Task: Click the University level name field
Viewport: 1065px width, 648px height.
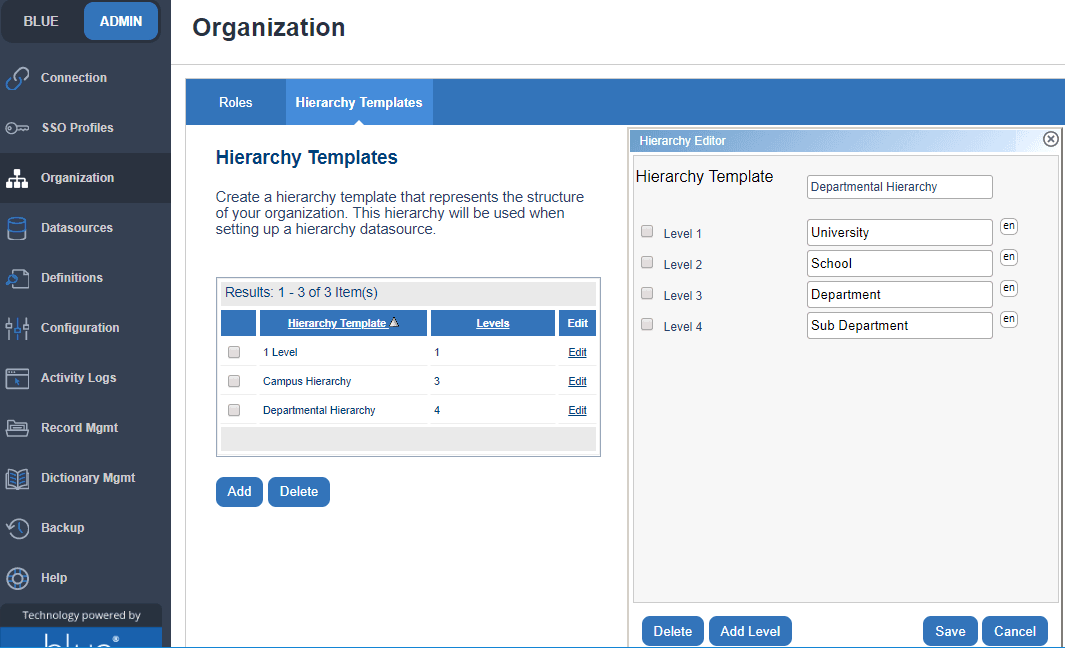Action: tap(899, 232)
